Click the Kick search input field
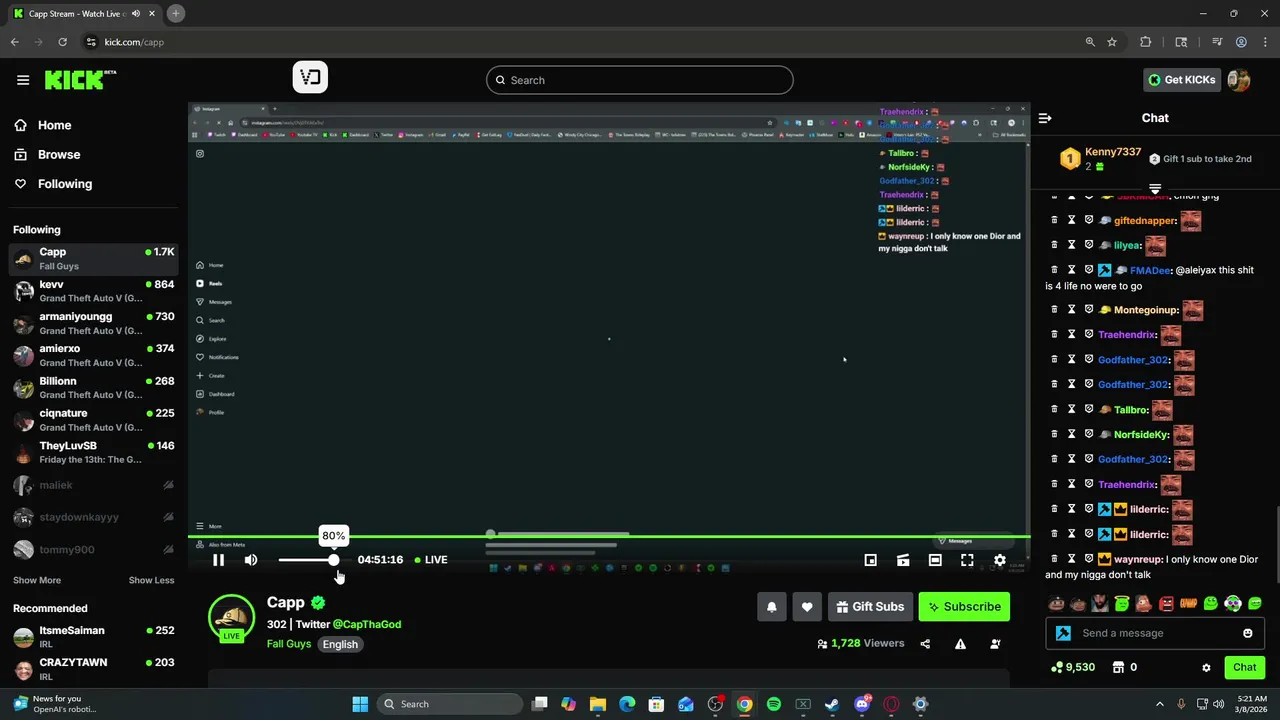This screenshot has width=1280, height=720. tap(640, 80)
